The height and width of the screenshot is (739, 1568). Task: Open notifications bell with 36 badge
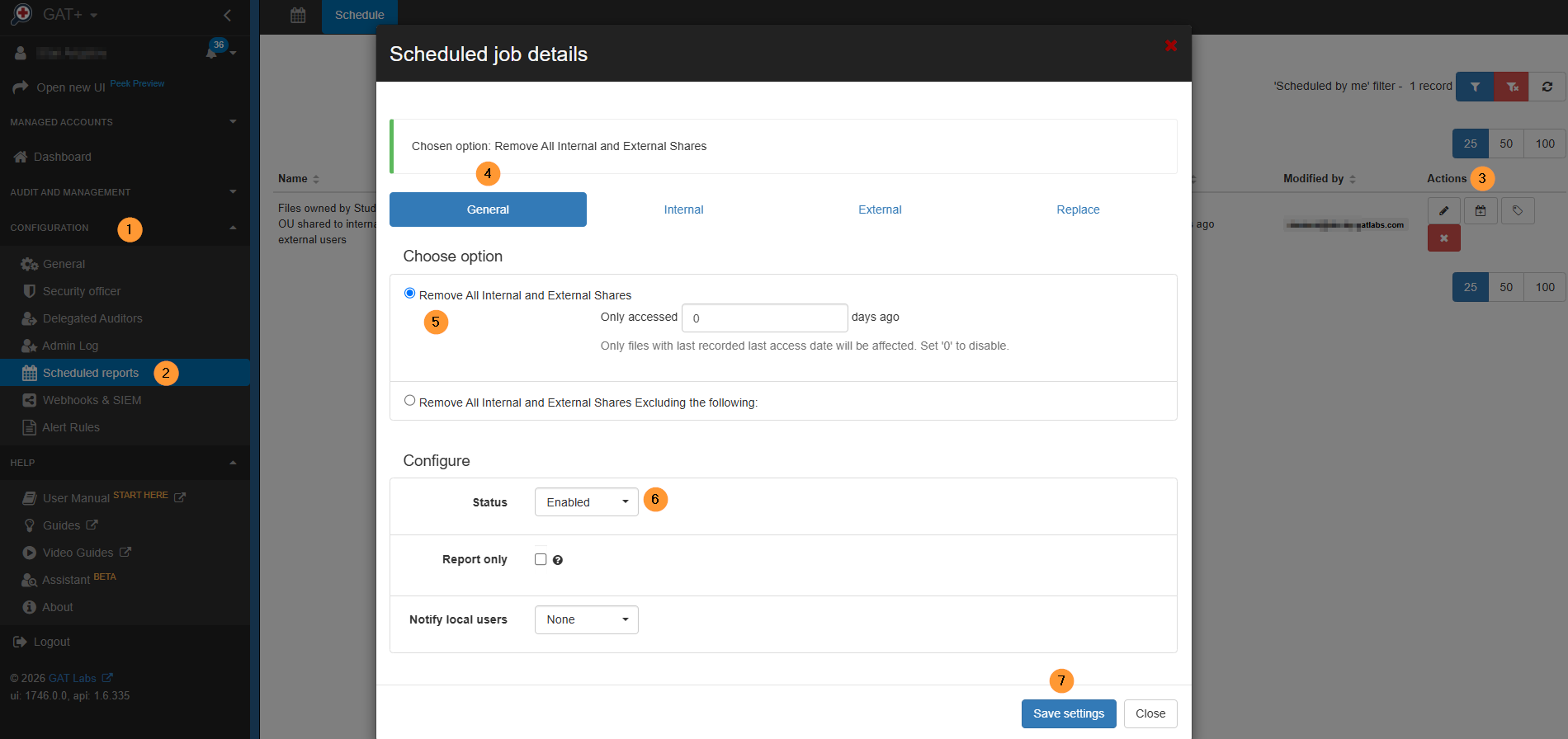coord(212,52)
